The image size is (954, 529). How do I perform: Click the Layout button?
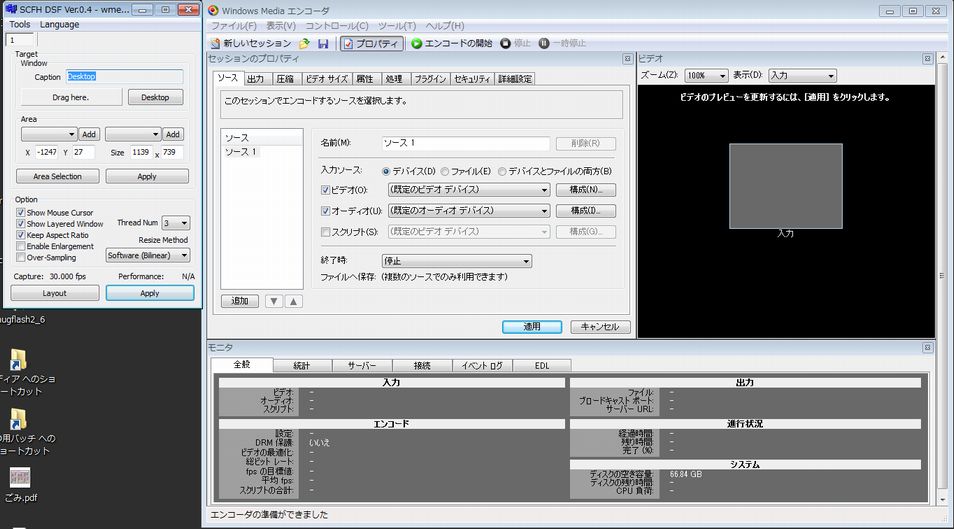pyautogui.click(x=54, y=293)
